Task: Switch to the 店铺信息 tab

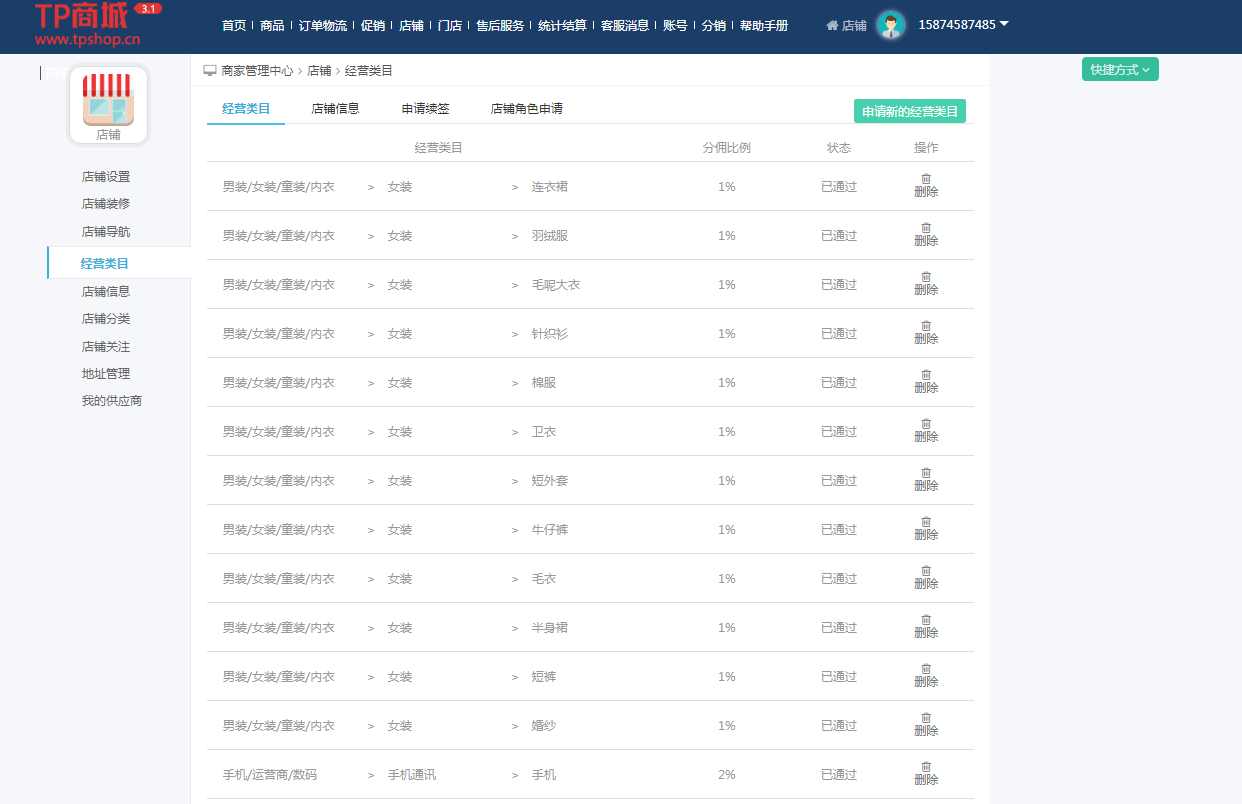Action: (x=335, y=109)
